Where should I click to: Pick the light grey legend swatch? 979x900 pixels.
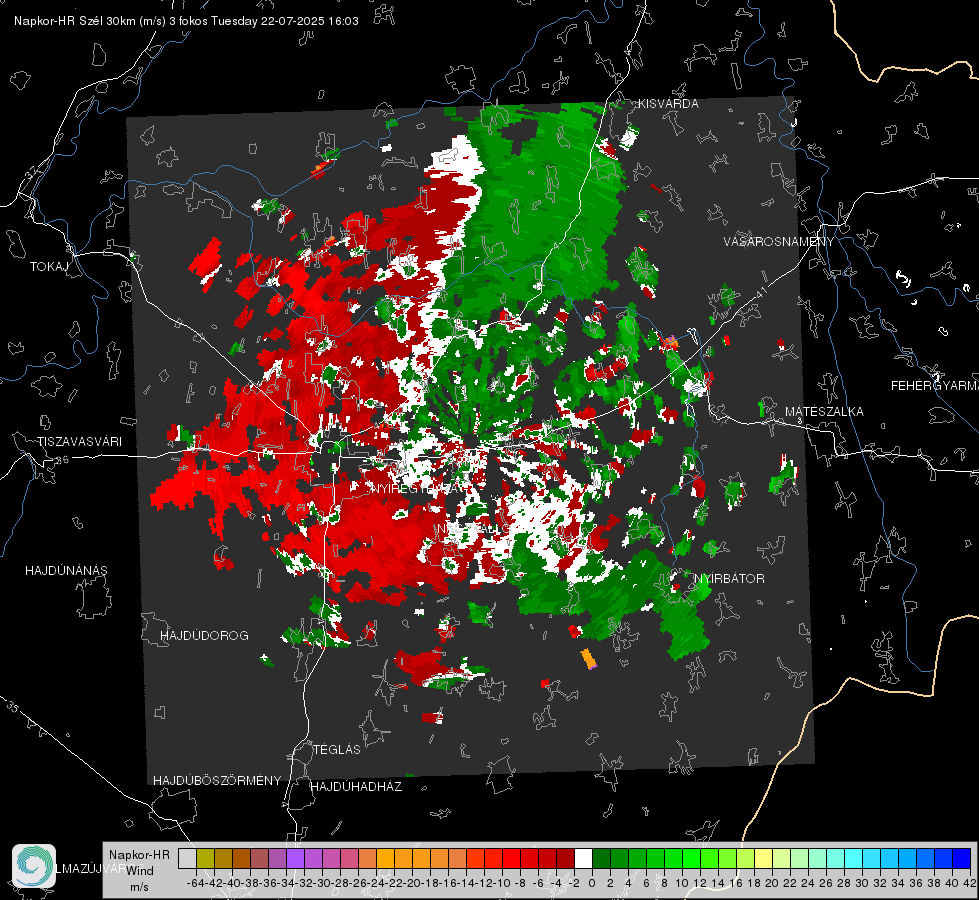[x=187, y=858]
